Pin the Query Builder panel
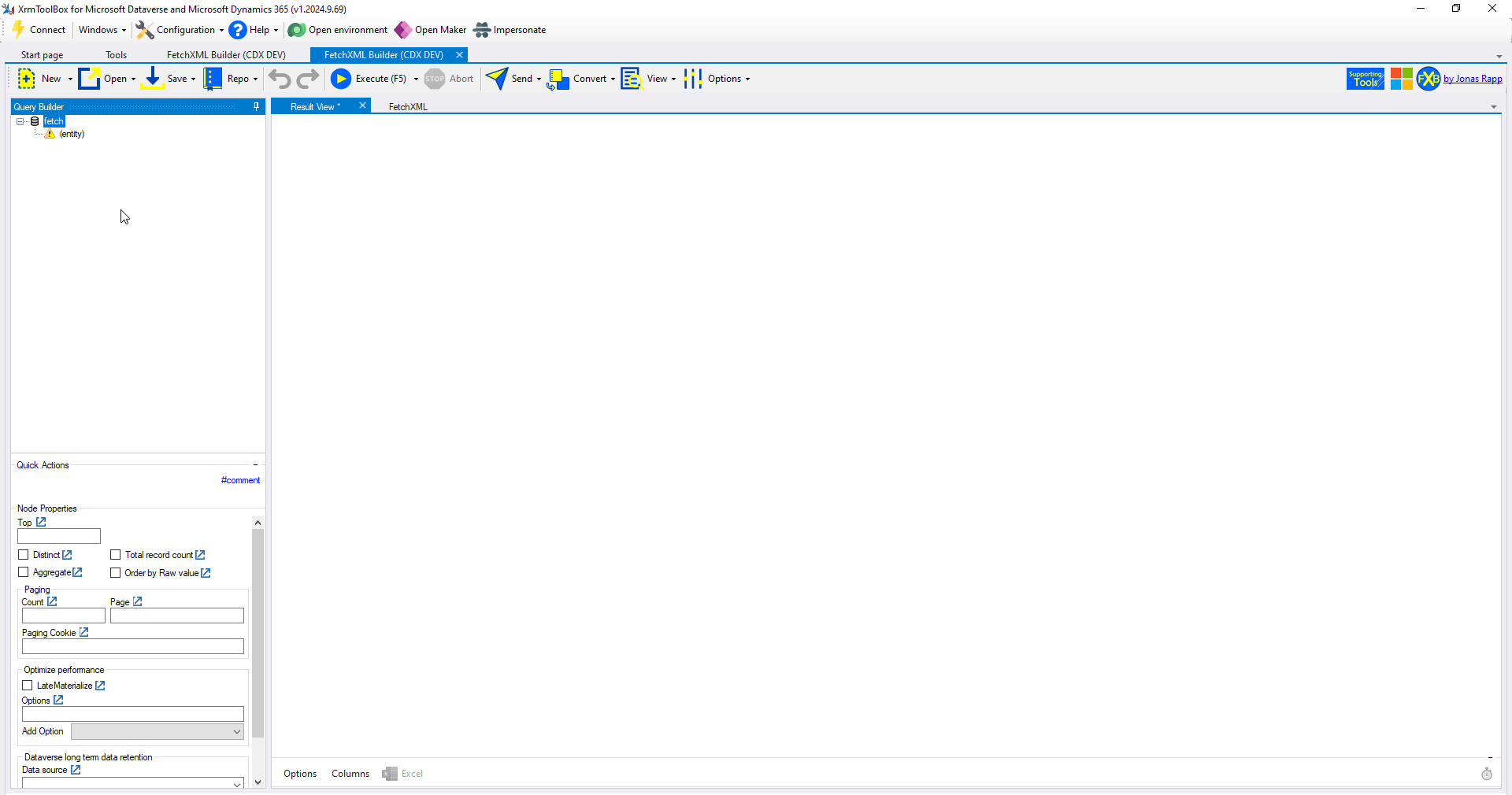The image size is (1512, 795). point(256,107)
